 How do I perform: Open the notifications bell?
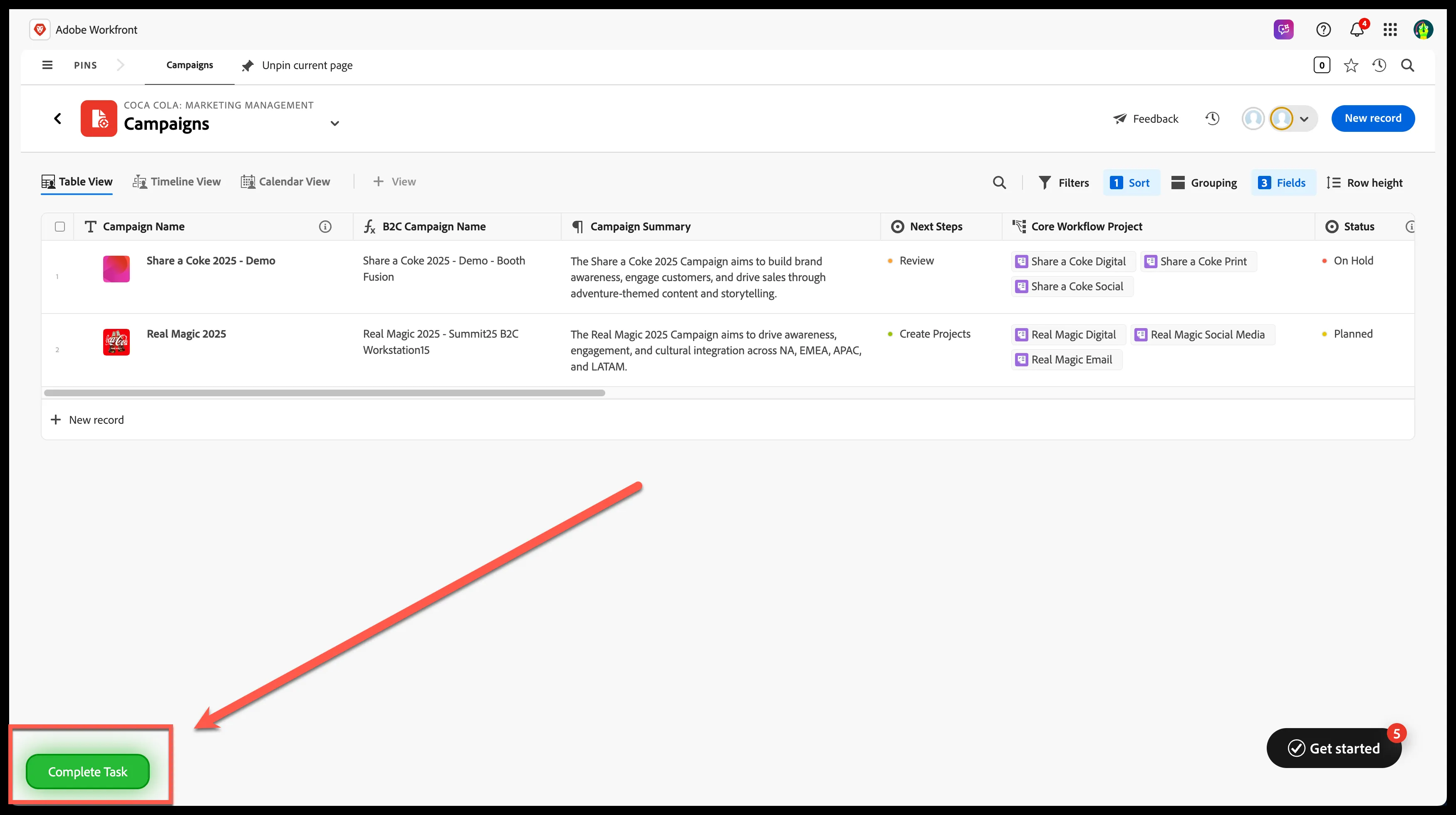click(1357, 30)
